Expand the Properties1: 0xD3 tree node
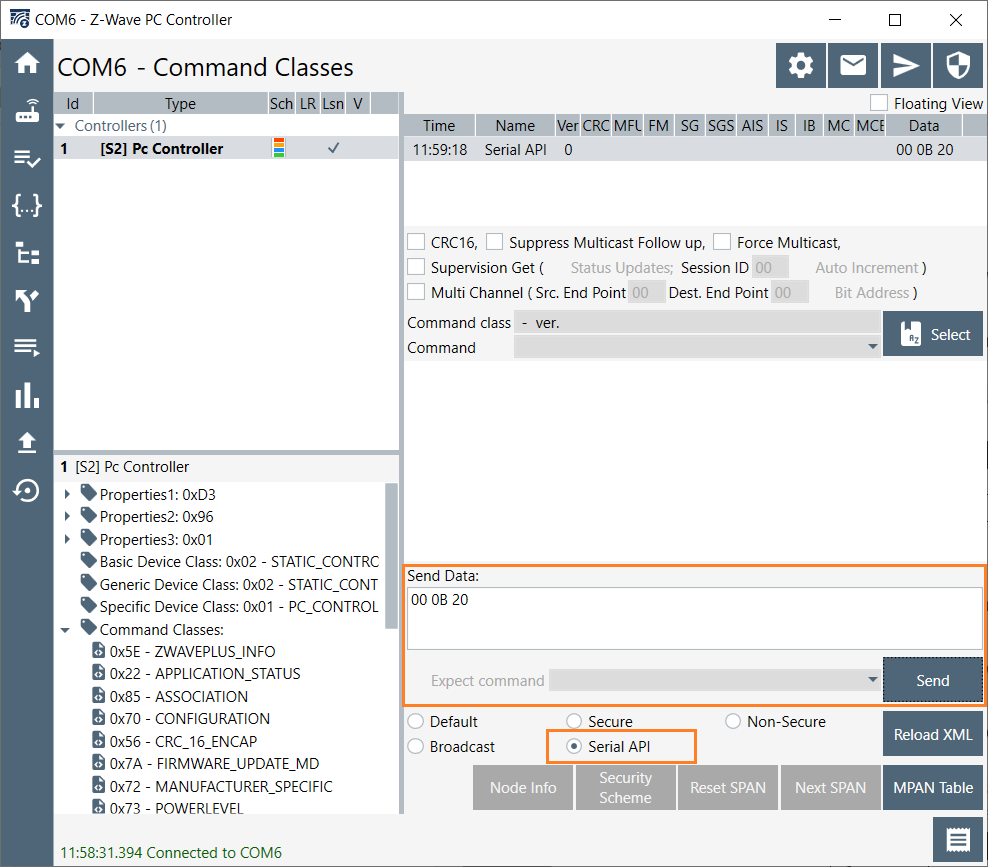 pyautogui.click(x=67, y=494)
